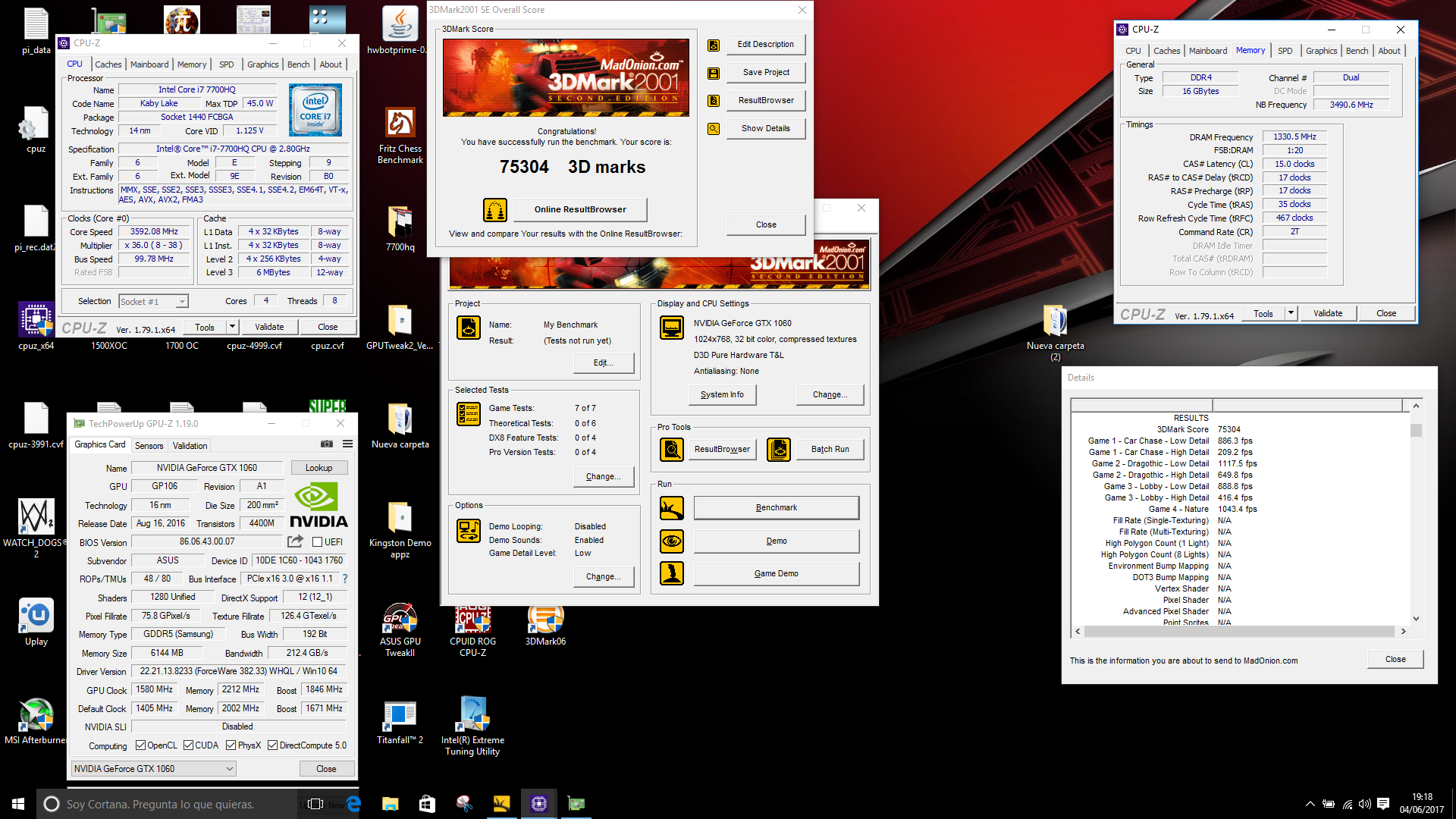Click the Task View taskbar button

click(x=316, y=804)
